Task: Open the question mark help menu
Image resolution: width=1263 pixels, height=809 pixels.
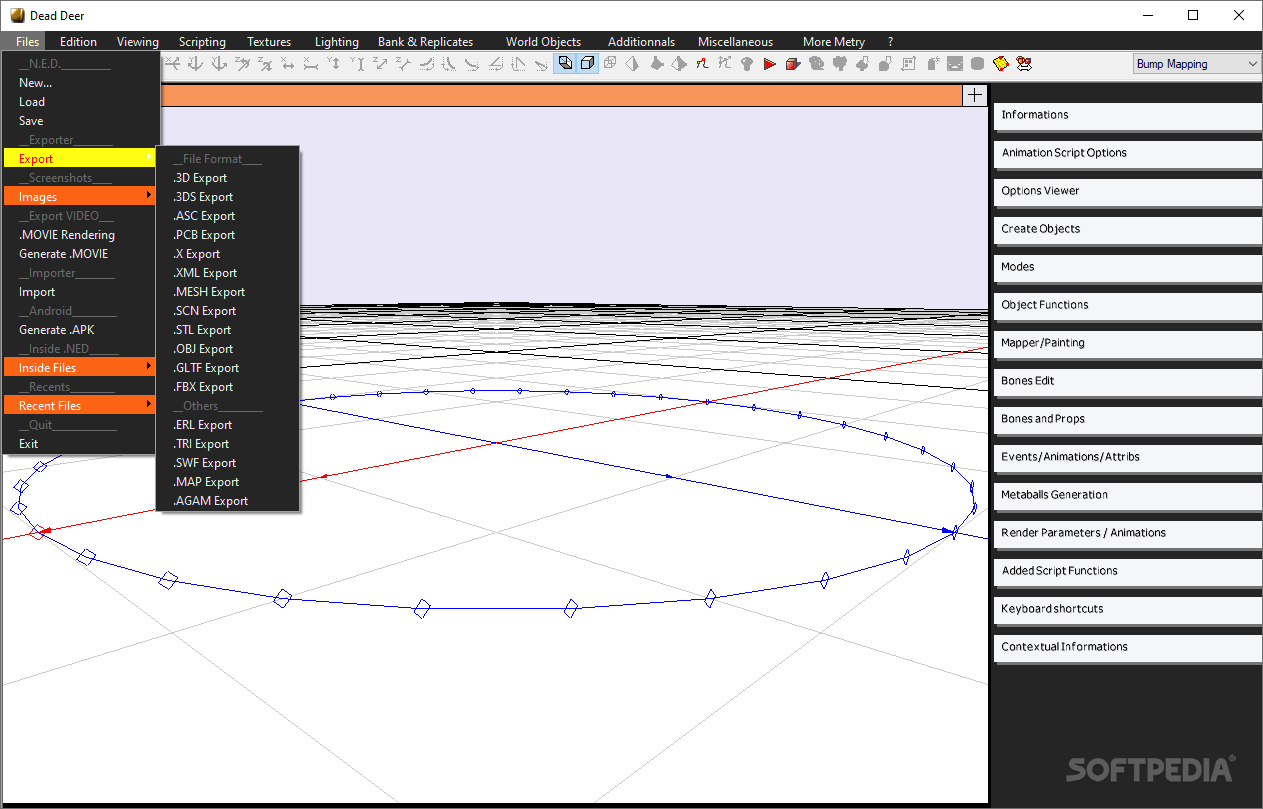Action: click(x=890, y=41)
